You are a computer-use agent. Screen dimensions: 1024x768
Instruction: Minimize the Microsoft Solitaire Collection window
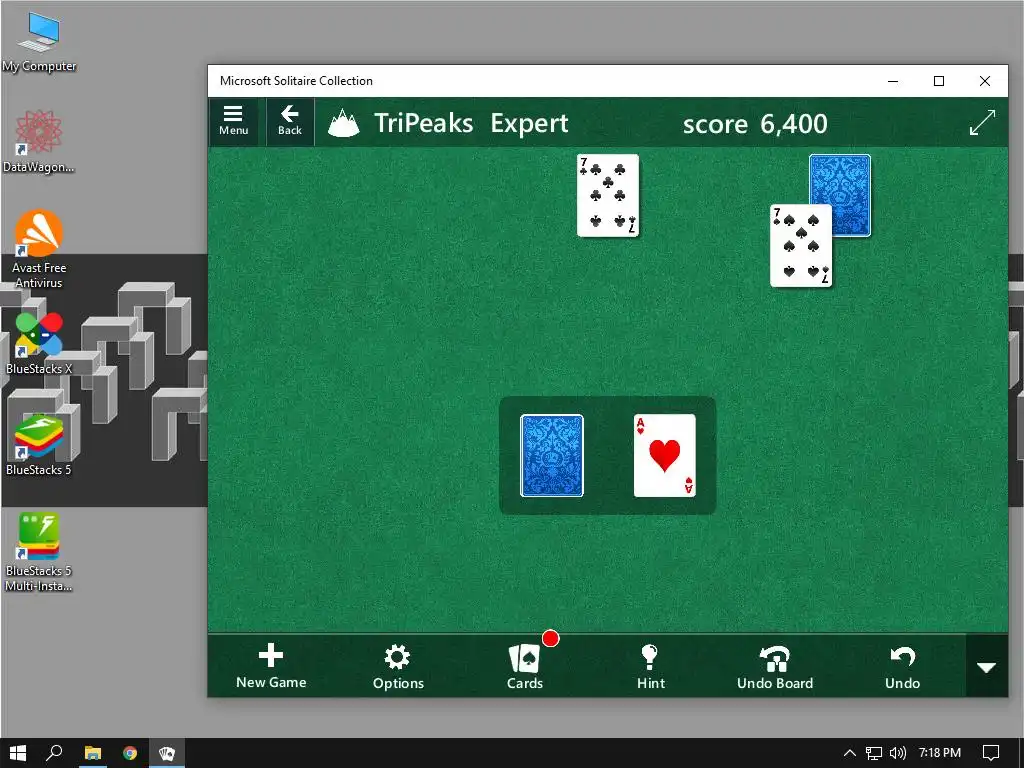(x=893, y=81)
